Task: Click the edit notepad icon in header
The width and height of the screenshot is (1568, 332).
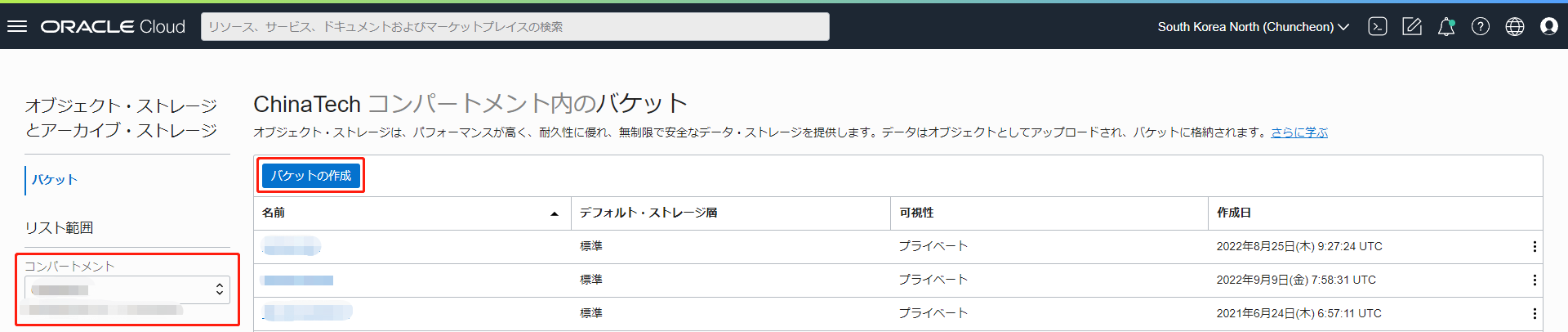Action: click(1412, 27)
